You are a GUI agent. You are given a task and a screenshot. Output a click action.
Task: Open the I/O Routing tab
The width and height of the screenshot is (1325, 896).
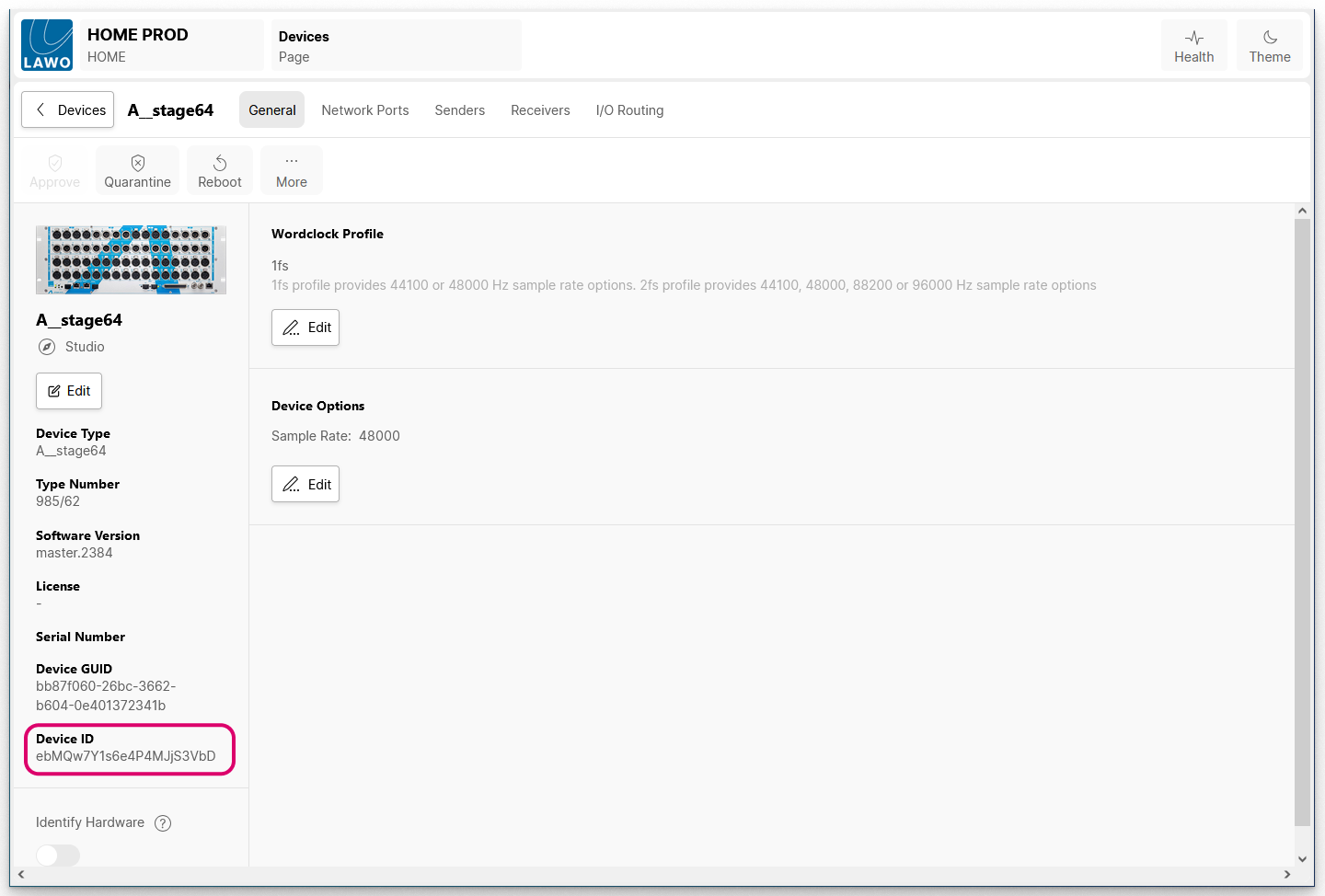click(629, 110)
